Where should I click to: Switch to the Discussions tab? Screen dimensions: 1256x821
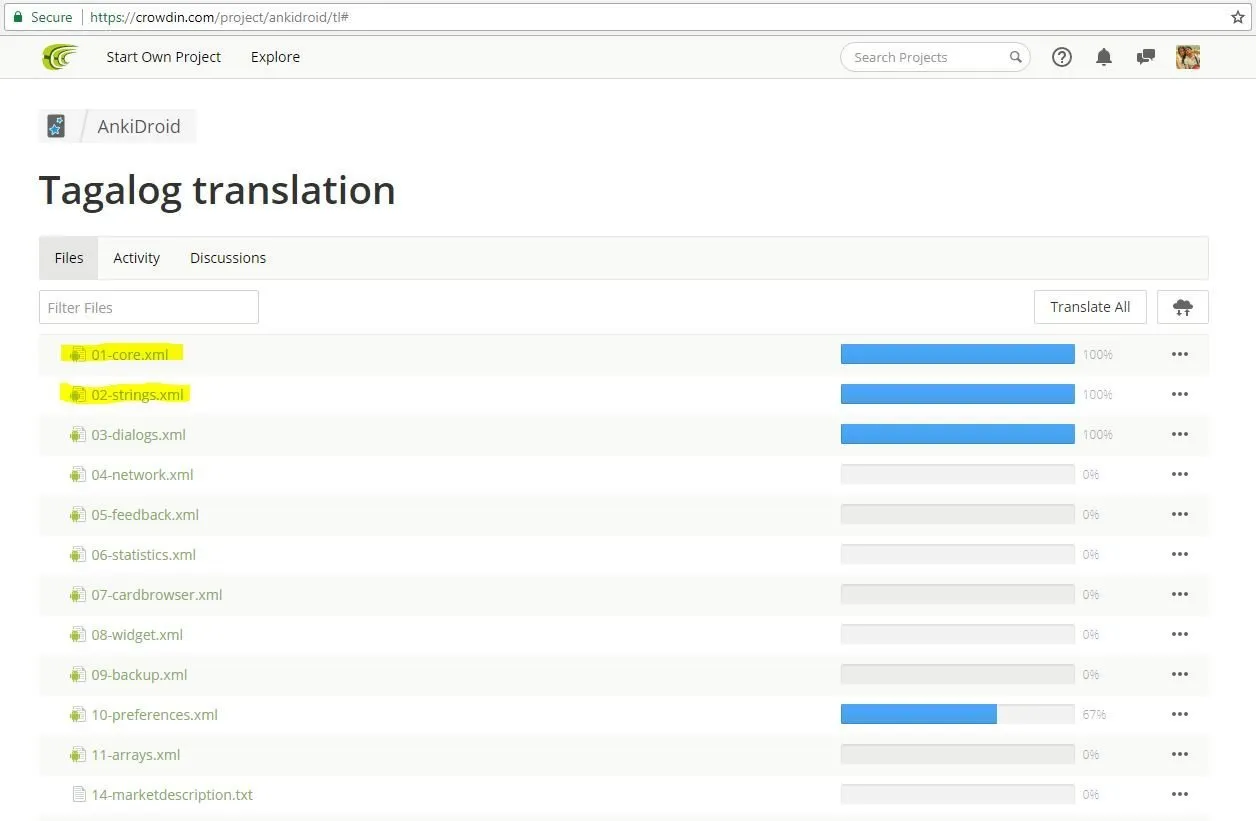pyautogui.click(x=228, y=258)
